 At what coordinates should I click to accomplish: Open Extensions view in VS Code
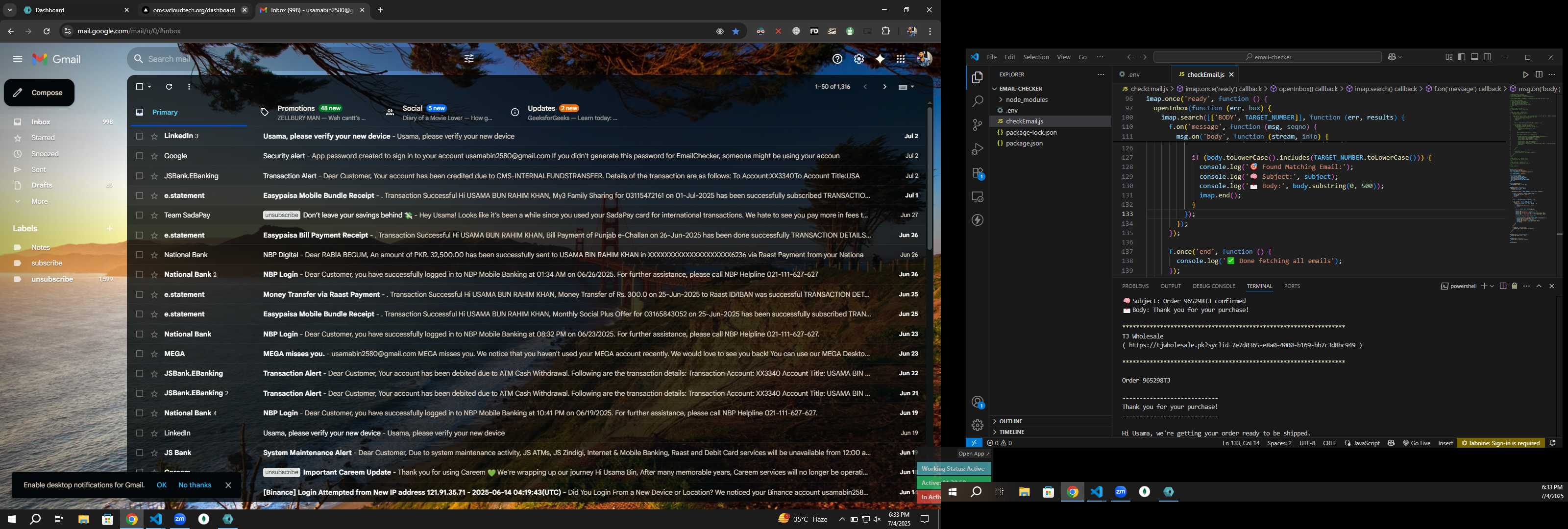(x=978, y=173)
